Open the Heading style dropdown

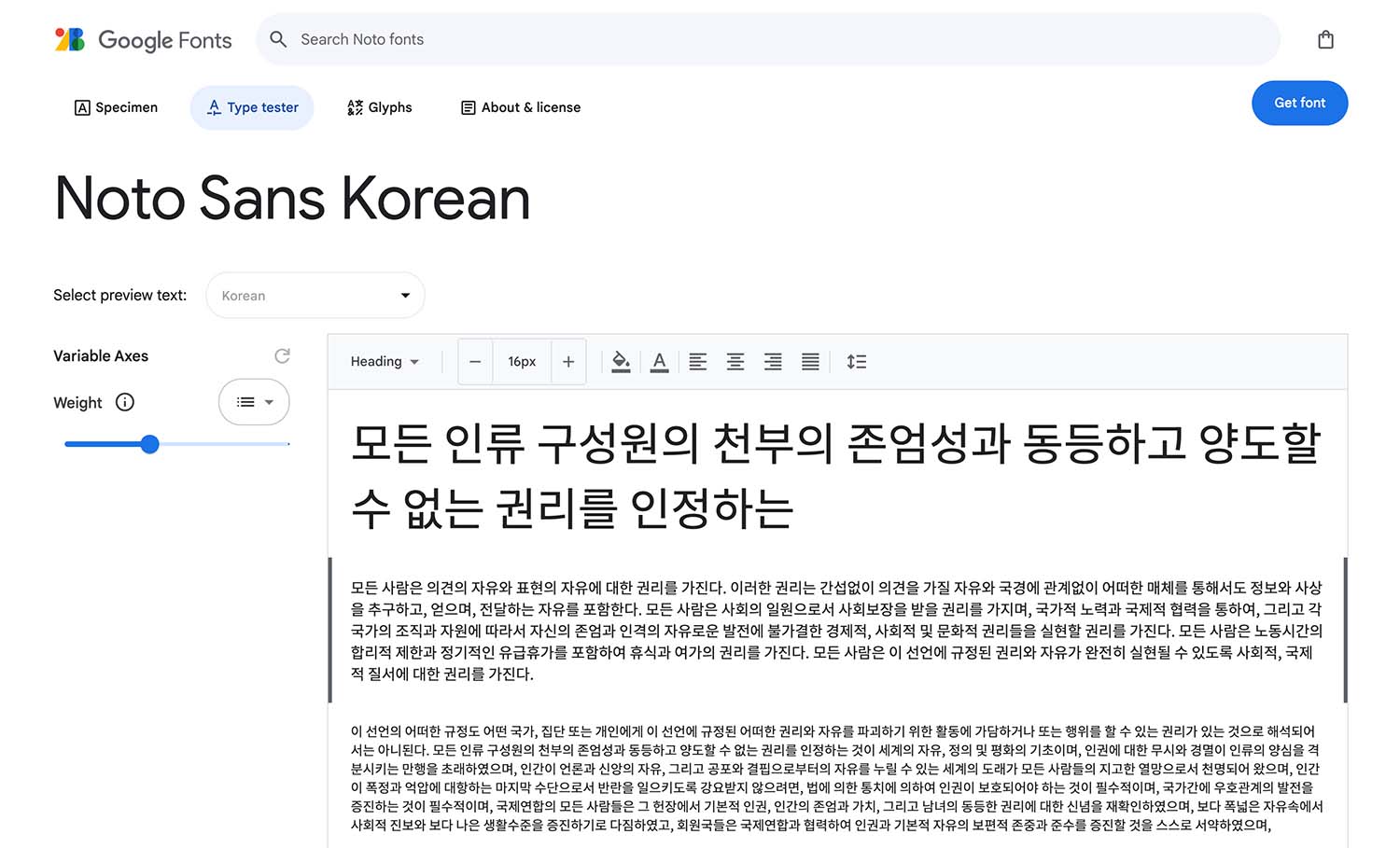(x=385, y=362)
